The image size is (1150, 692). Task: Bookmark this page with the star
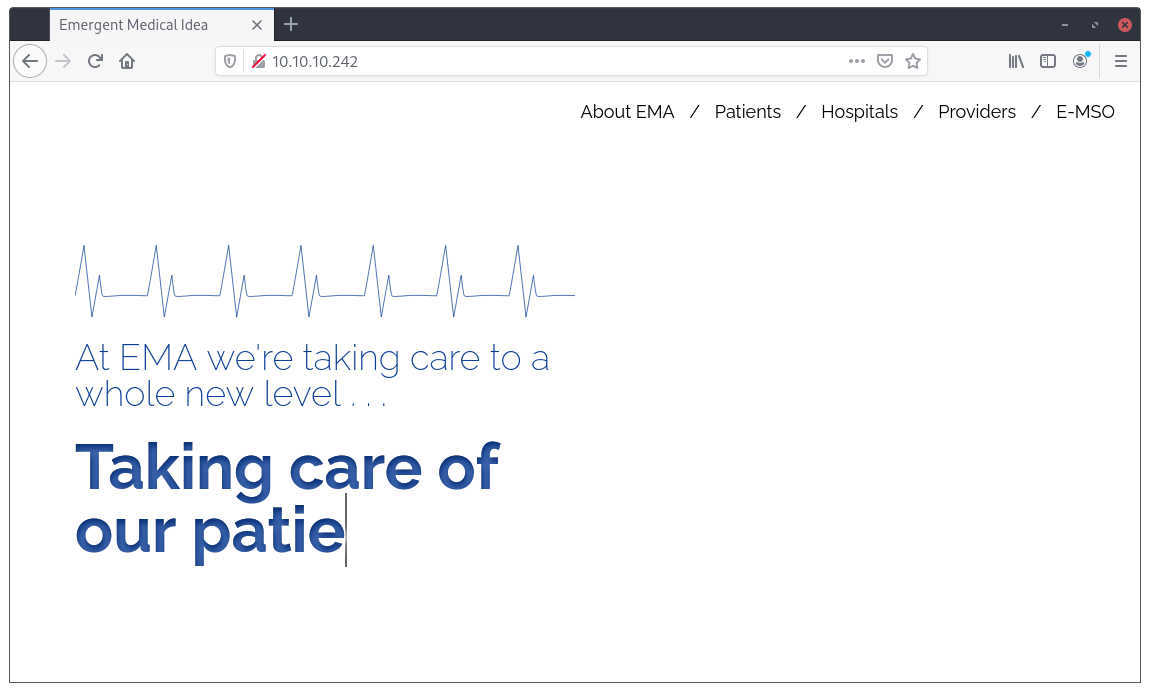pos(912,61)
